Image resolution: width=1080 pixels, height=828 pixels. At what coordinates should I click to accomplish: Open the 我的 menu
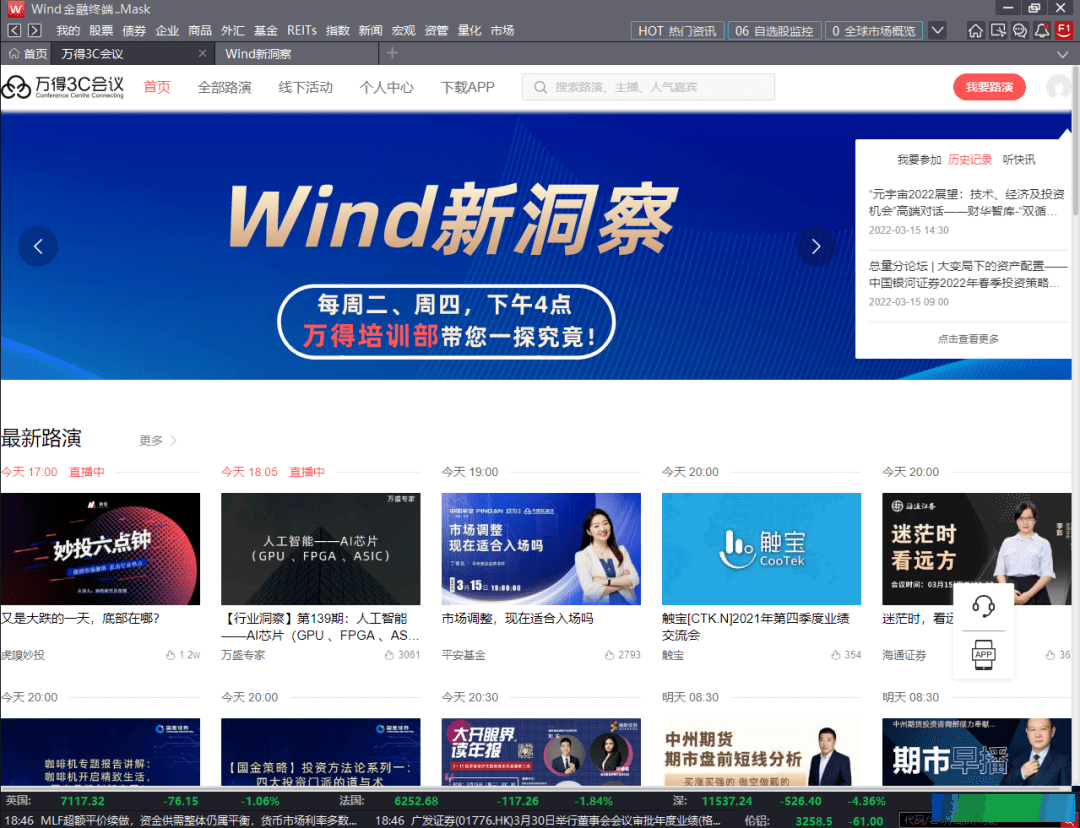[68, 30]
